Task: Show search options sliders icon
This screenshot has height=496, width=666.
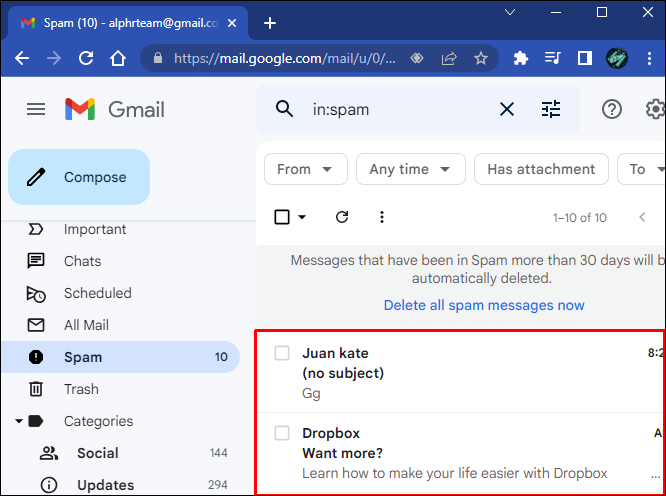Action: coord(551,109)
